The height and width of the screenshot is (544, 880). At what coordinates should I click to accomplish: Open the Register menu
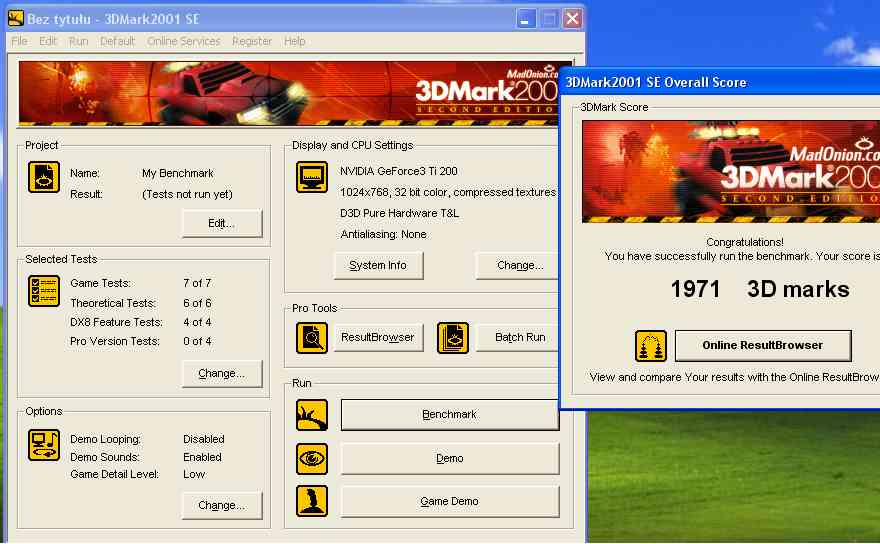[252, 41]
